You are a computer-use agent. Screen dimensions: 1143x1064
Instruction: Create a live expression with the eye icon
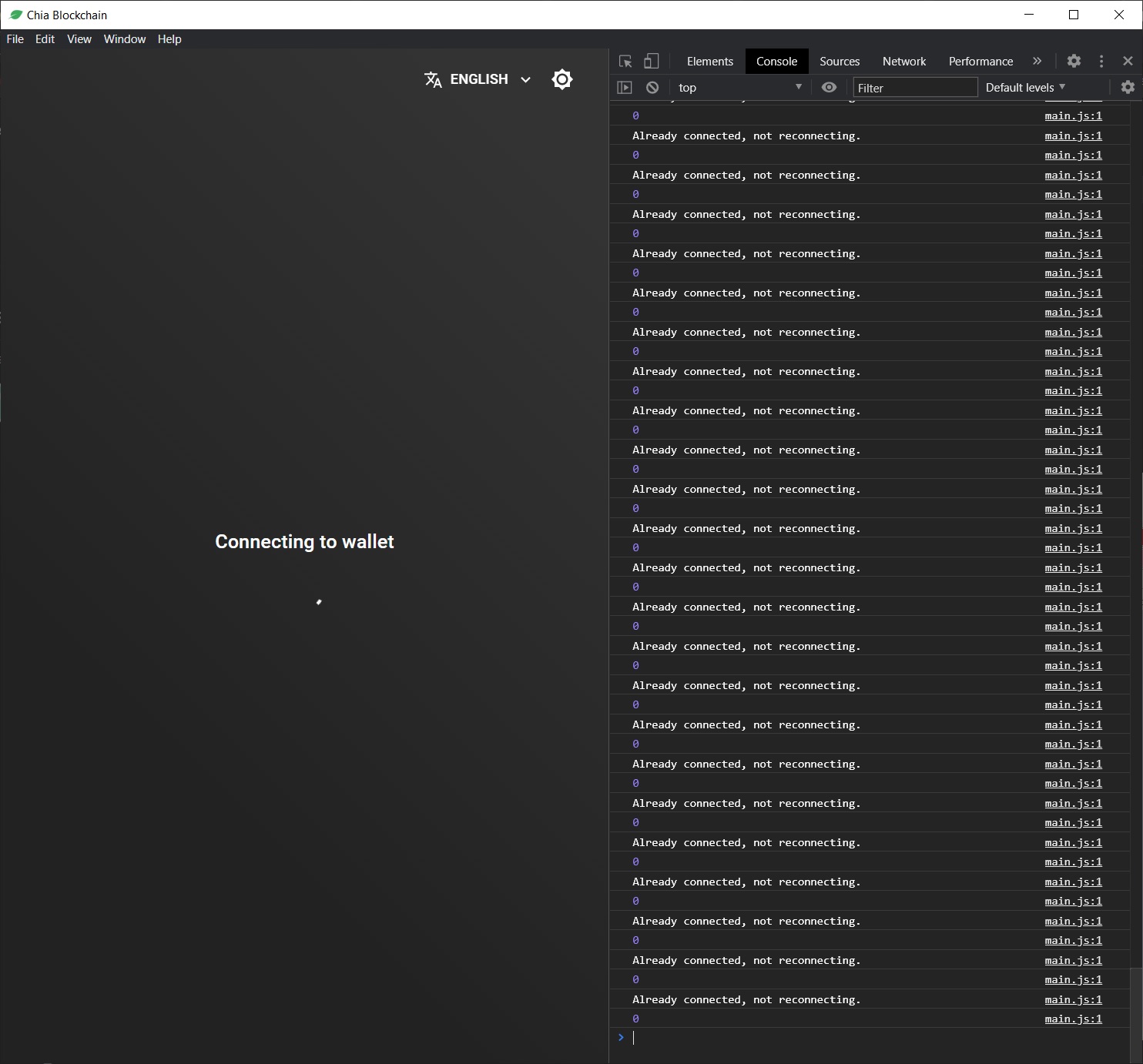829,87
